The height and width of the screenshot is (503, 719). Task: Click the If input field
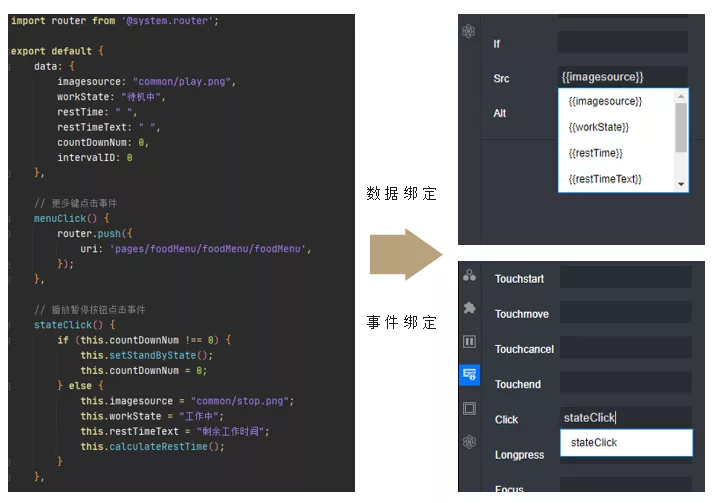tap(623, 42)
